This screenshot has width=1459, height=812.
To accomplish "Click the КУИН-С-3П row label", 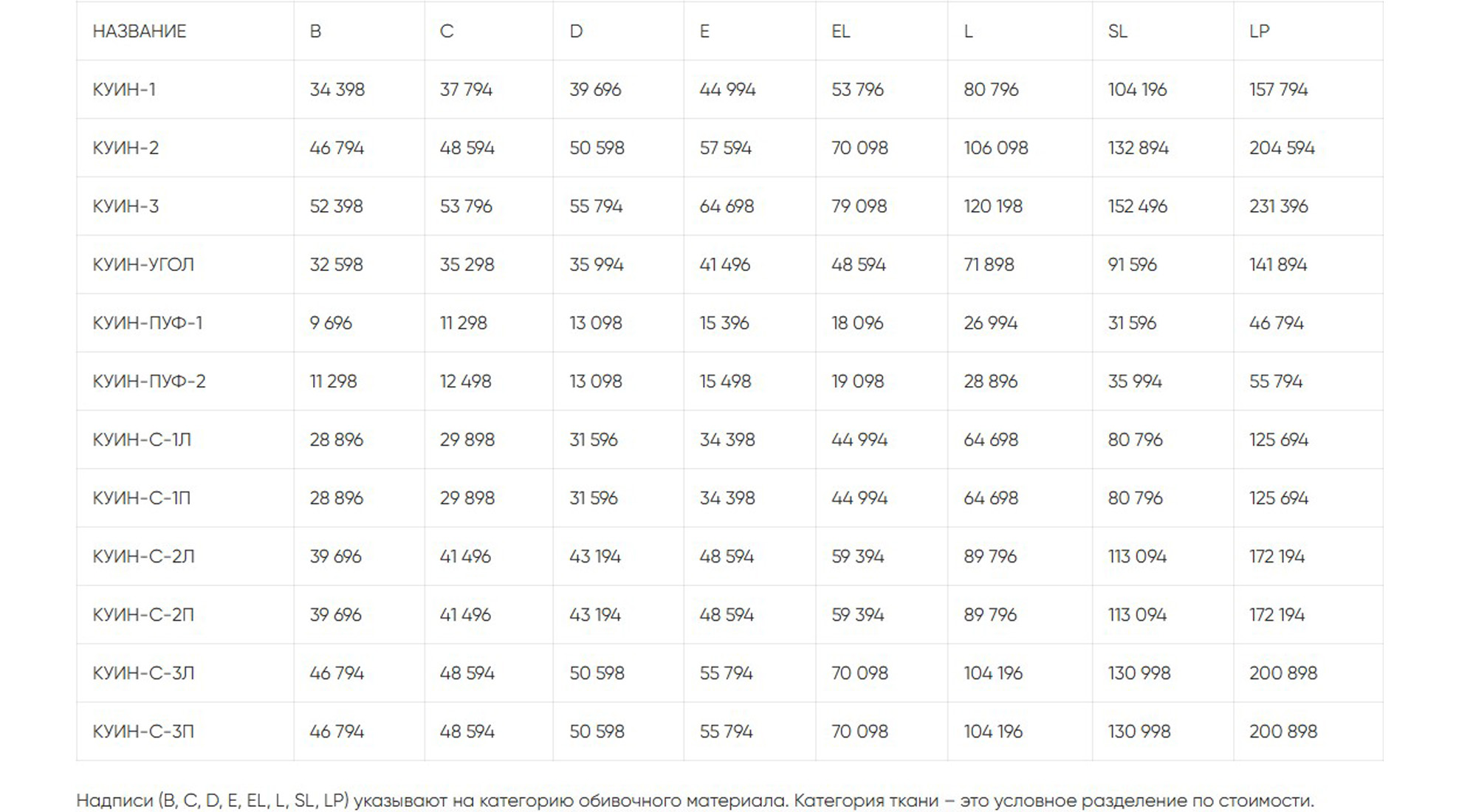I will click(143, 732).
